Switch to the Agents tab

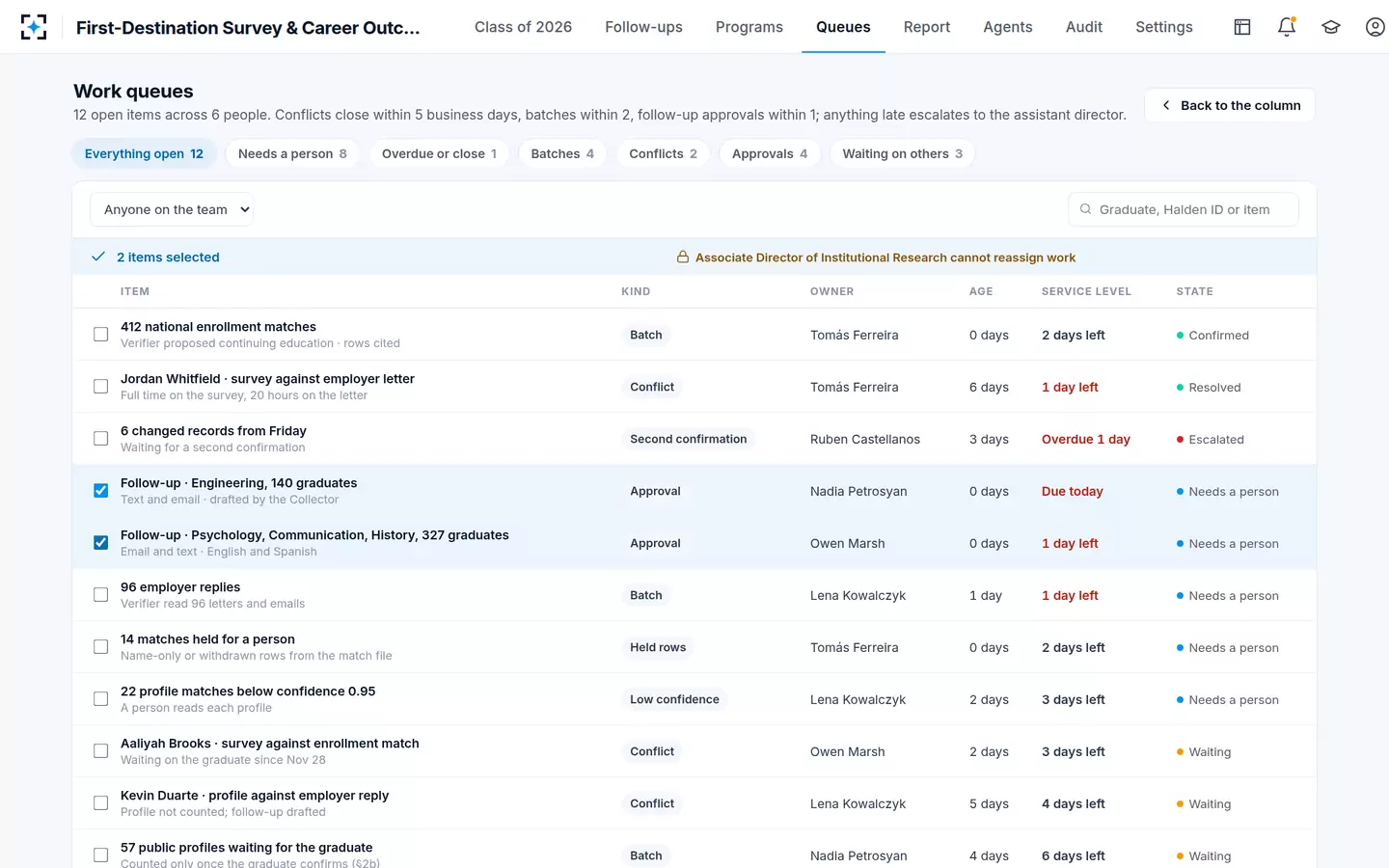point(1008,27)
